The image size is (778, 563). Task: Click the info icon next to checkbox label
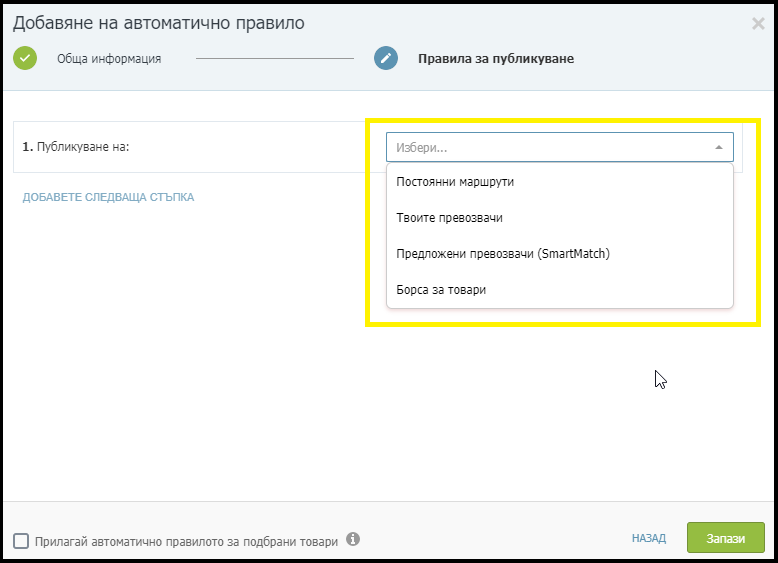coord(353,539)
